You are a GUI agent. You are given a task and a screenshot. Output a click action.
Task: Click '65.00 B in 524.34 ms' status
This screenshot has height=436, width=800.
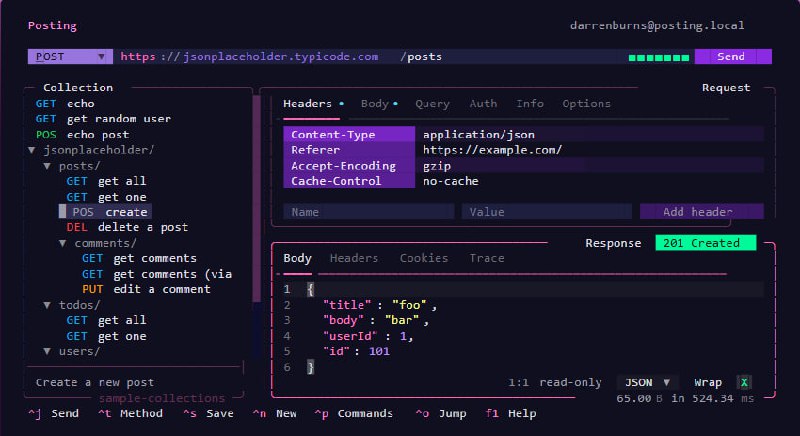(x=685, y=398)
